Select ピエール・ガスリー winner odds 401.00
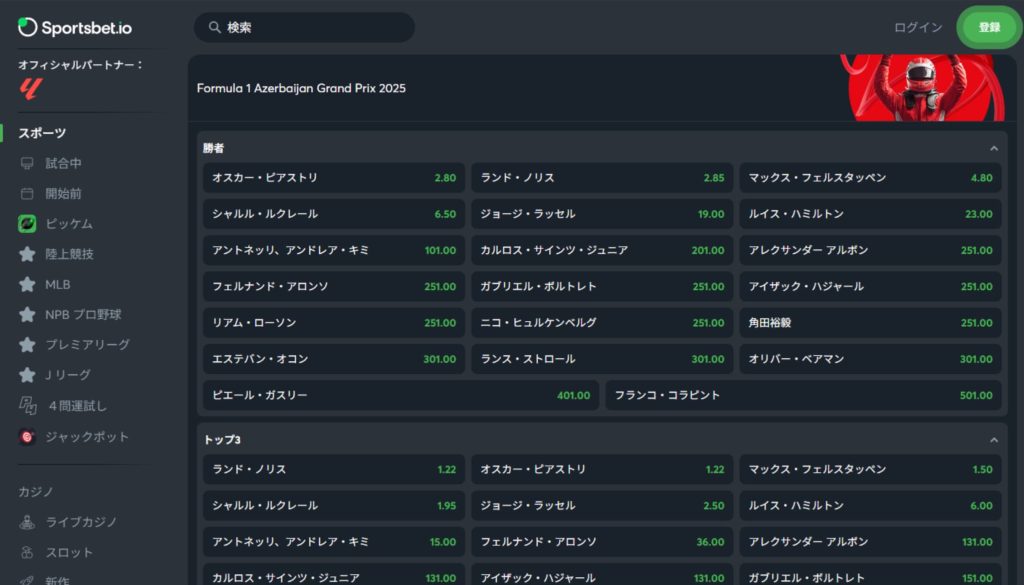 tap(401, 395)
